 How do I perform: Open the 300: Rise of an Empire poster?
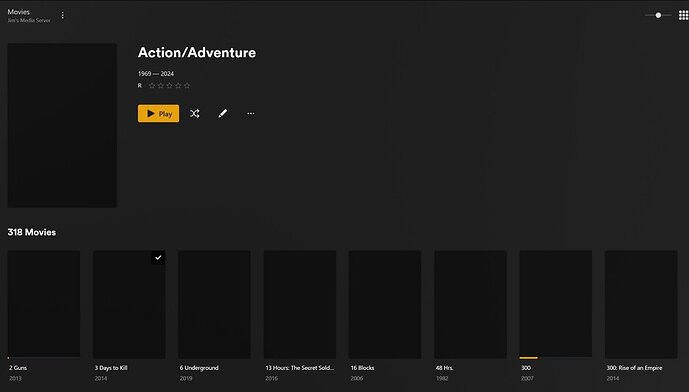[641, 305]
